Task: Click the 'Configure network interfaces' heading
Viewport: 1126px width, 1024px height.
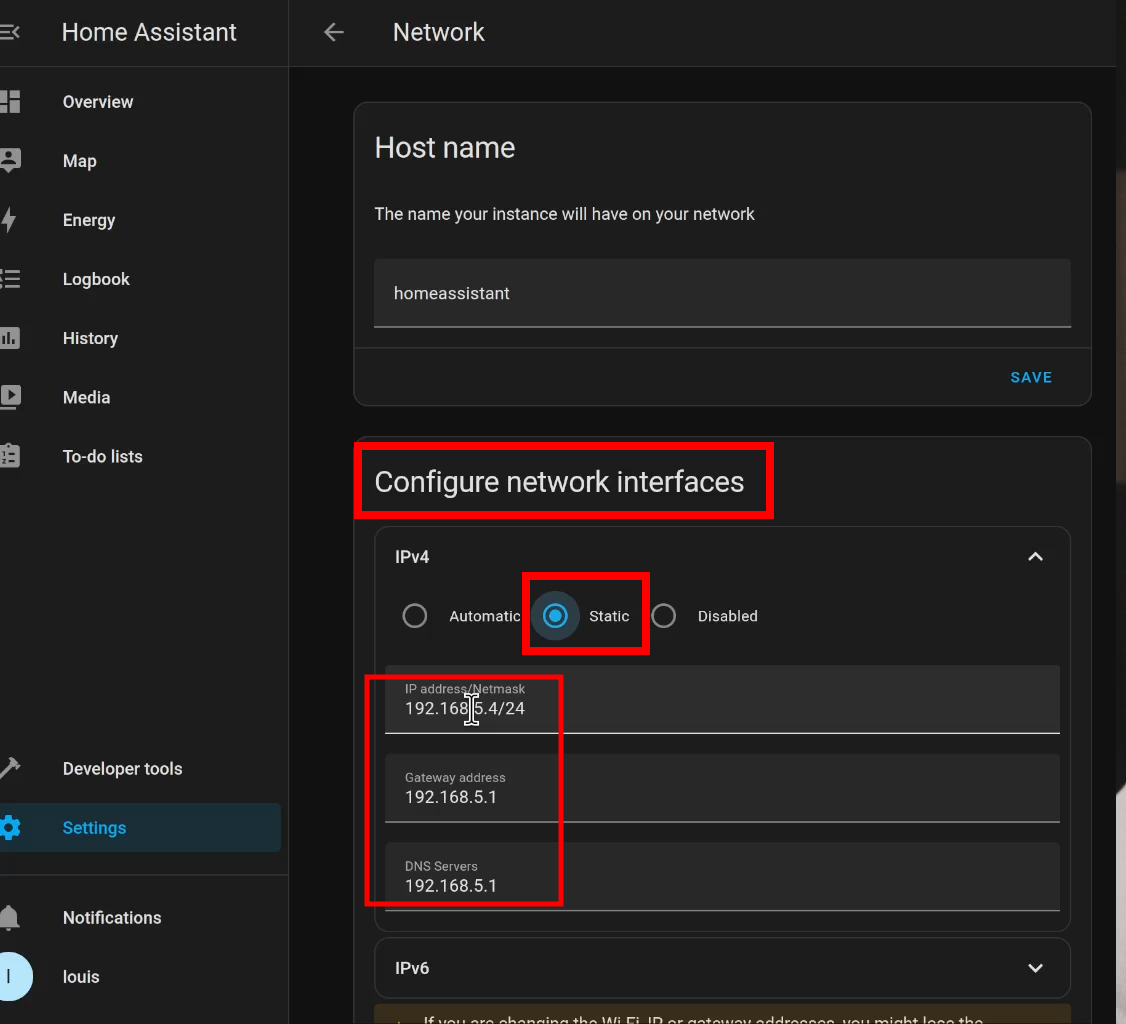Action: tap(559, 482)
